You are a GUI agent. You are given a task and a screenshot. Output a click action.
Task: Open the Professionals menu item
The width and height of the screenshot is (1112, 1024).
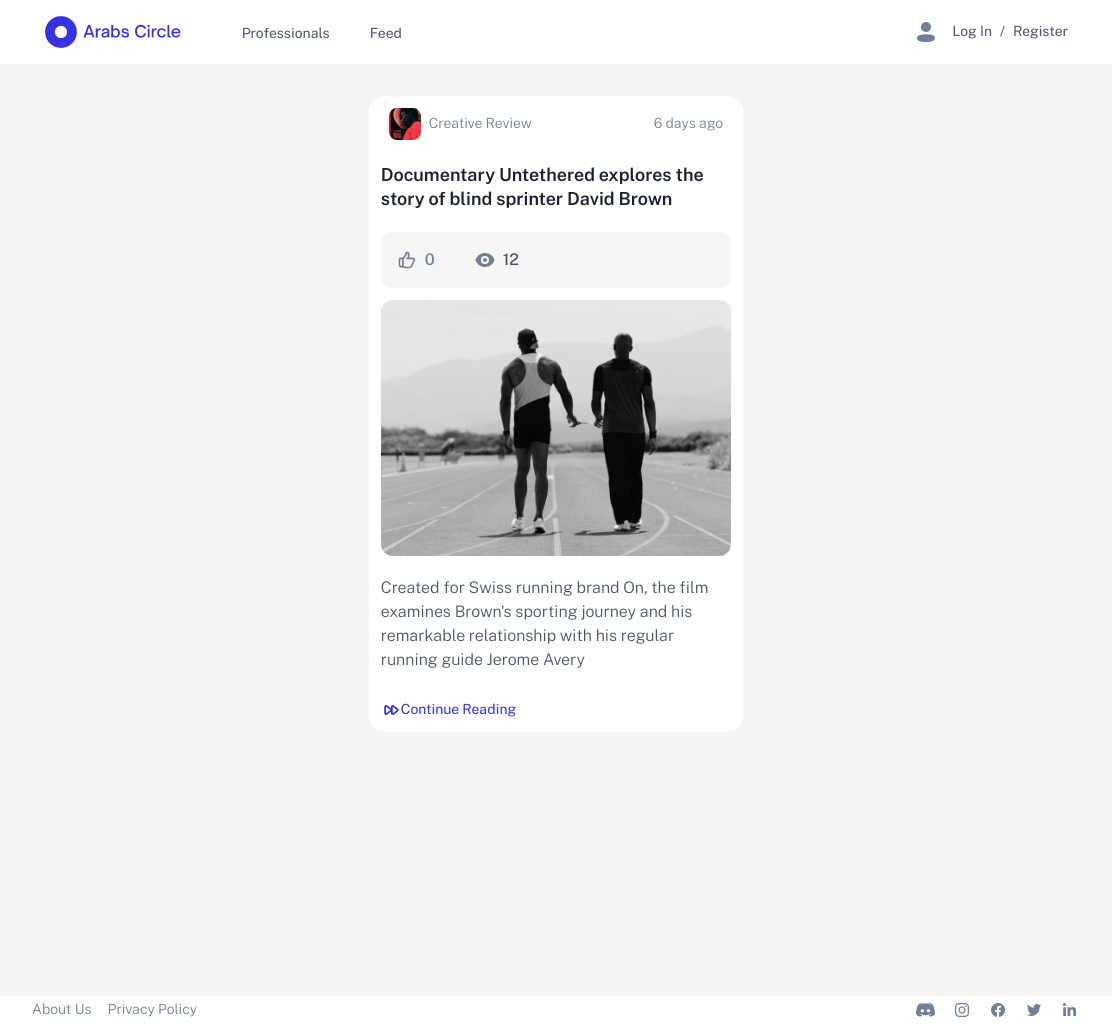(x=285, y=33)
